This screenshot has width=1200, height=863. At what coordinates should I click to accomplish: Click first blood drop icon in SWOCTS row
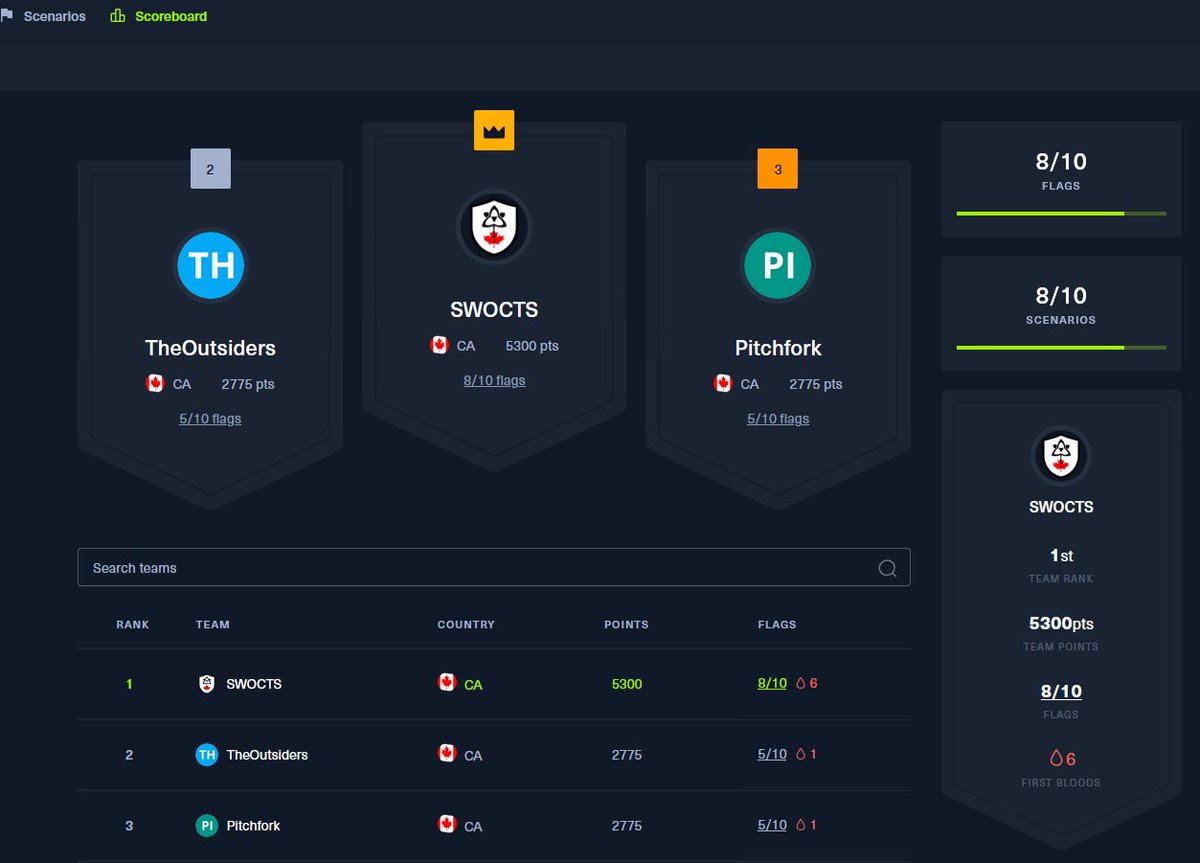[x=801, y=684]
